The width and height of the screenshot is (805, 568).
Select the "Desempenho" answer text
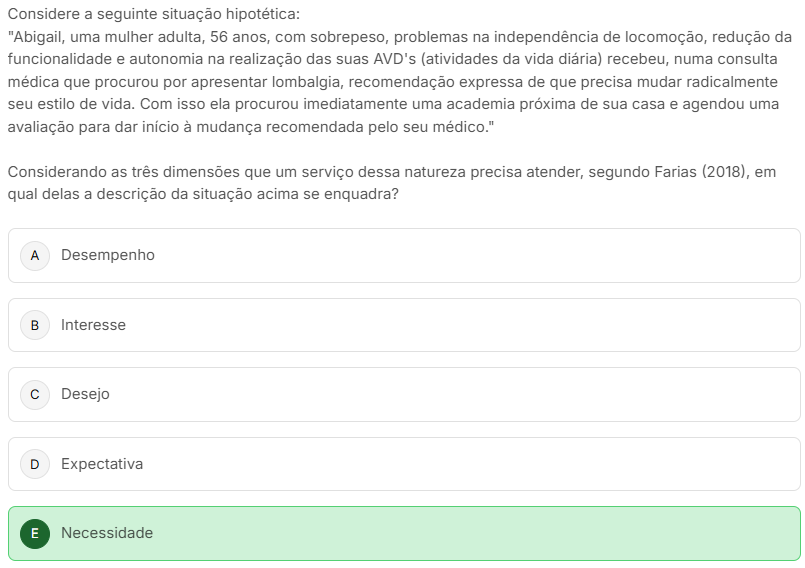108,255
